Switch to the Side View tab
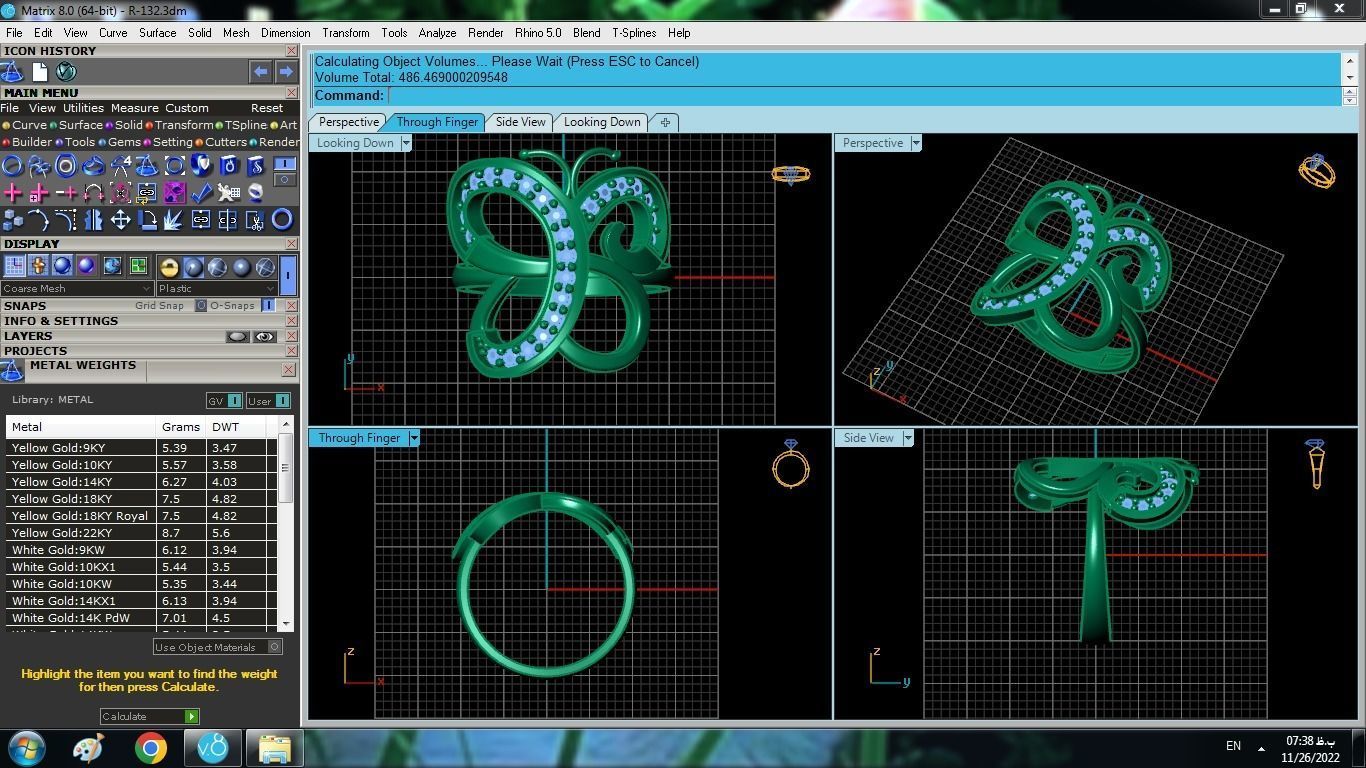 520,122
